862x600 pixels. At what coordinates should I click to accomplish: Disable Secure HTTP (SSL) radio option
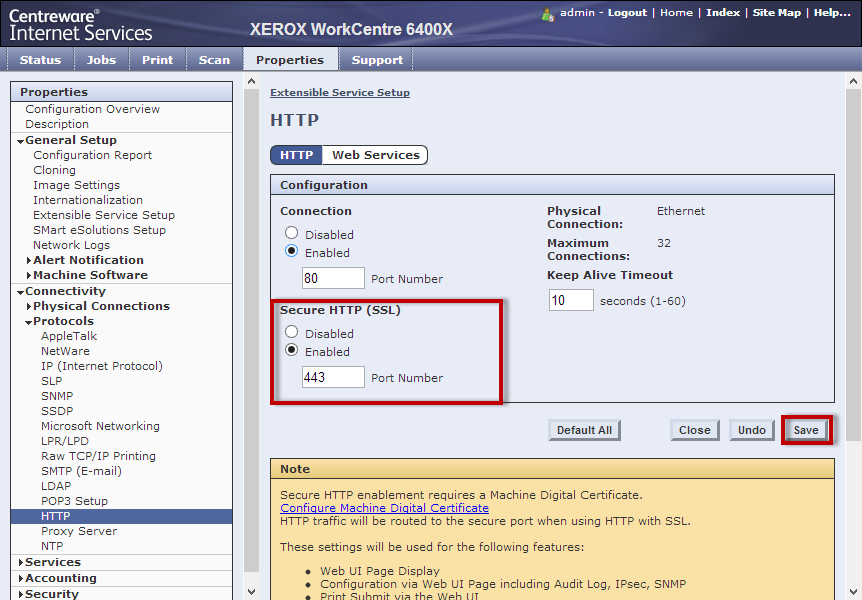point(292,332)
